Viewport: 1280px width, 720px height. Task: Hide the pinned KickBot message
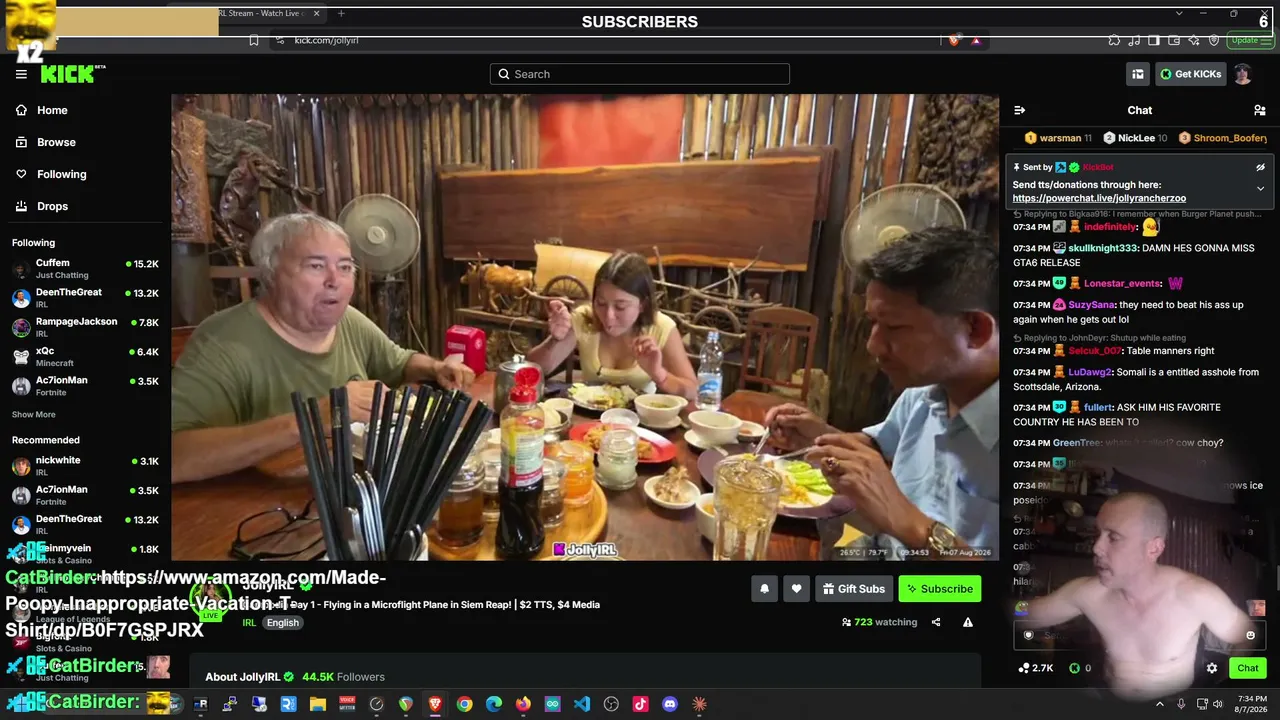click(x=1260, y=168)
